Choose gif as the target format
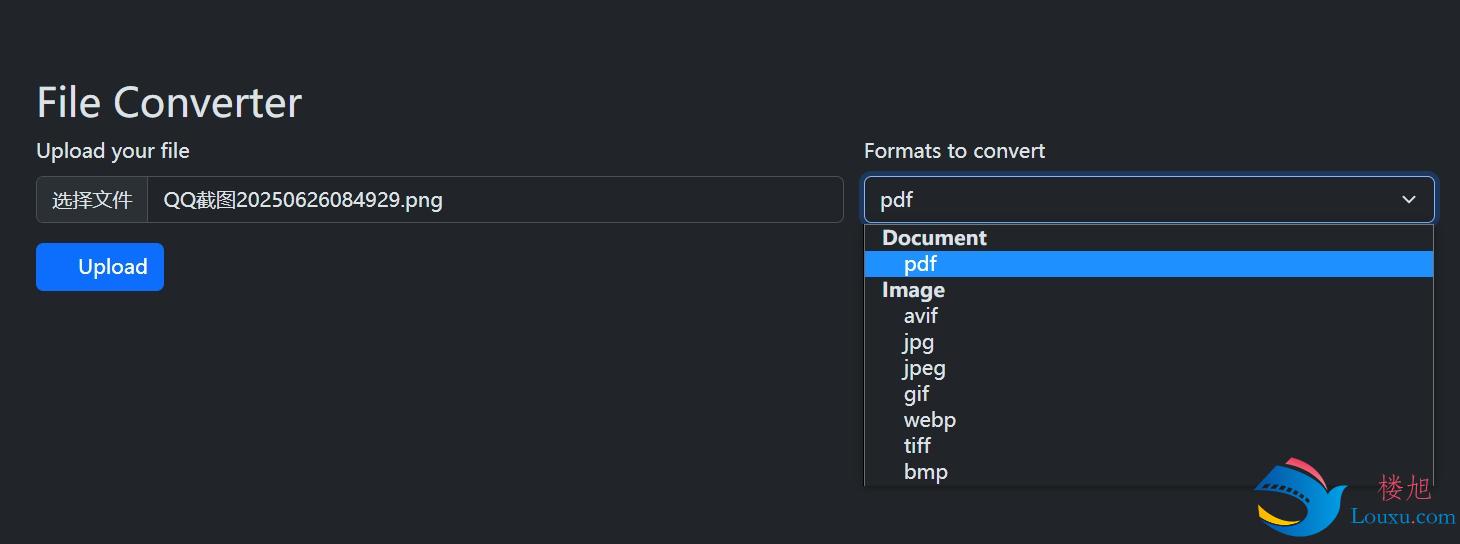 point(1149,394)
